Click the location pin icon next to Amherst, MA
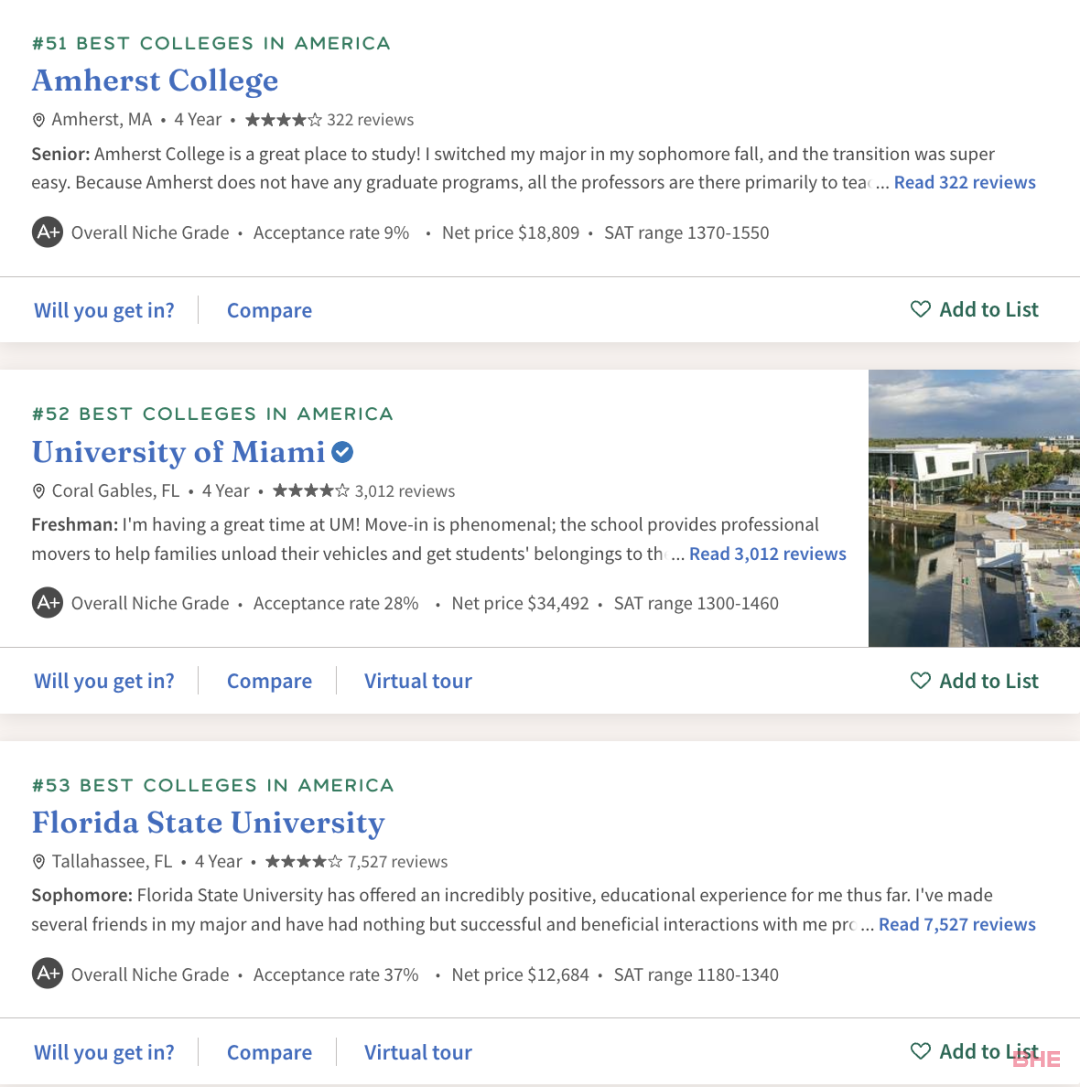 (39, 120)
